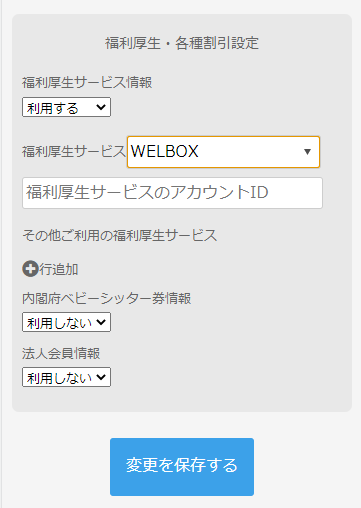This screenshot has height=508, width=361.
Task: Click the chevron on the 利用する select box
Action: tap(101, 107)
